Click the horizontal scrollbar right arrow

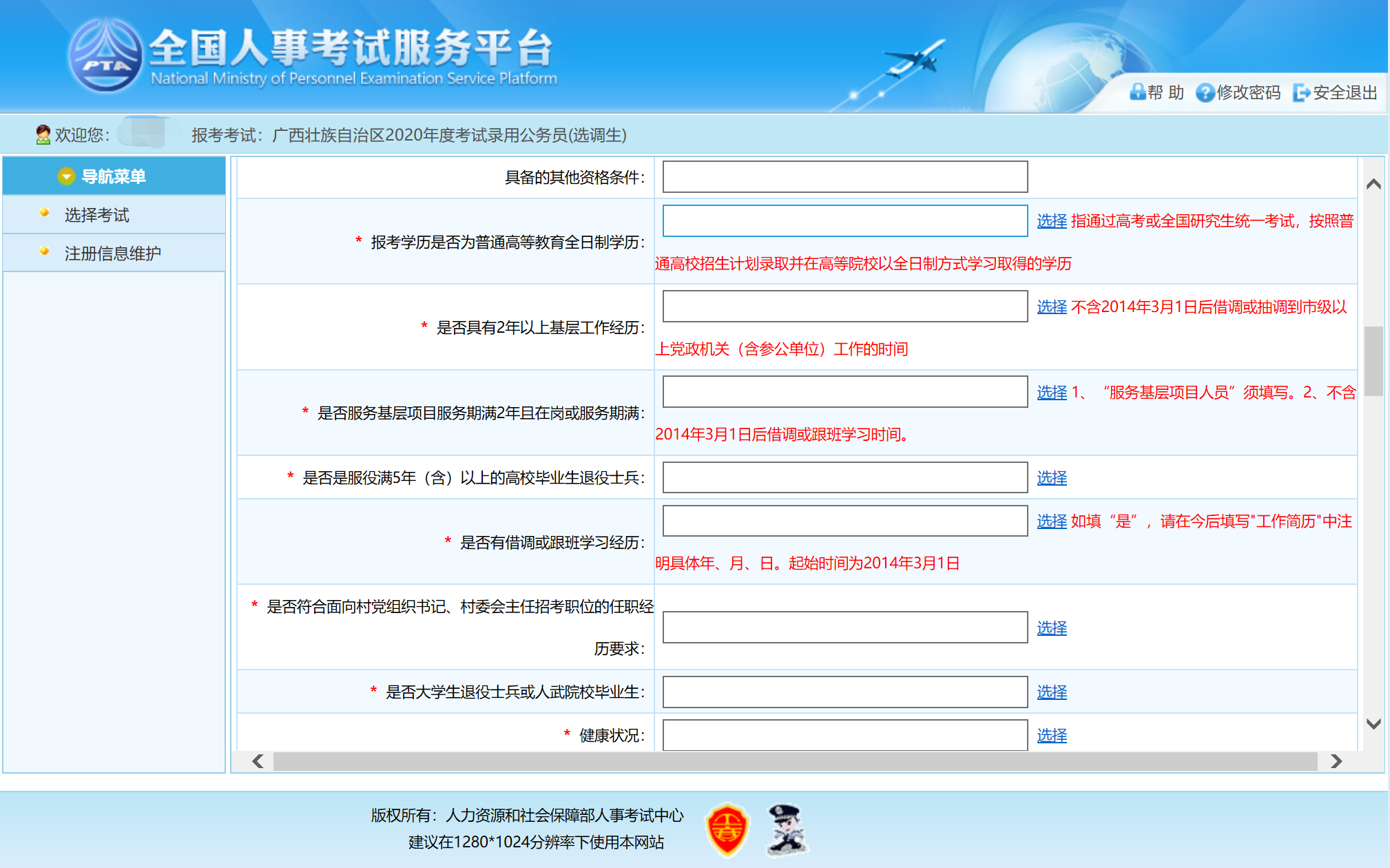(x=1336, y=761)
